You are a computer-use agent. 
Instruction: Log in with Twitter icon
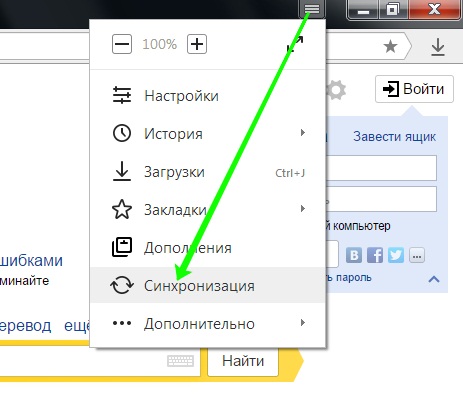[396, 256]
